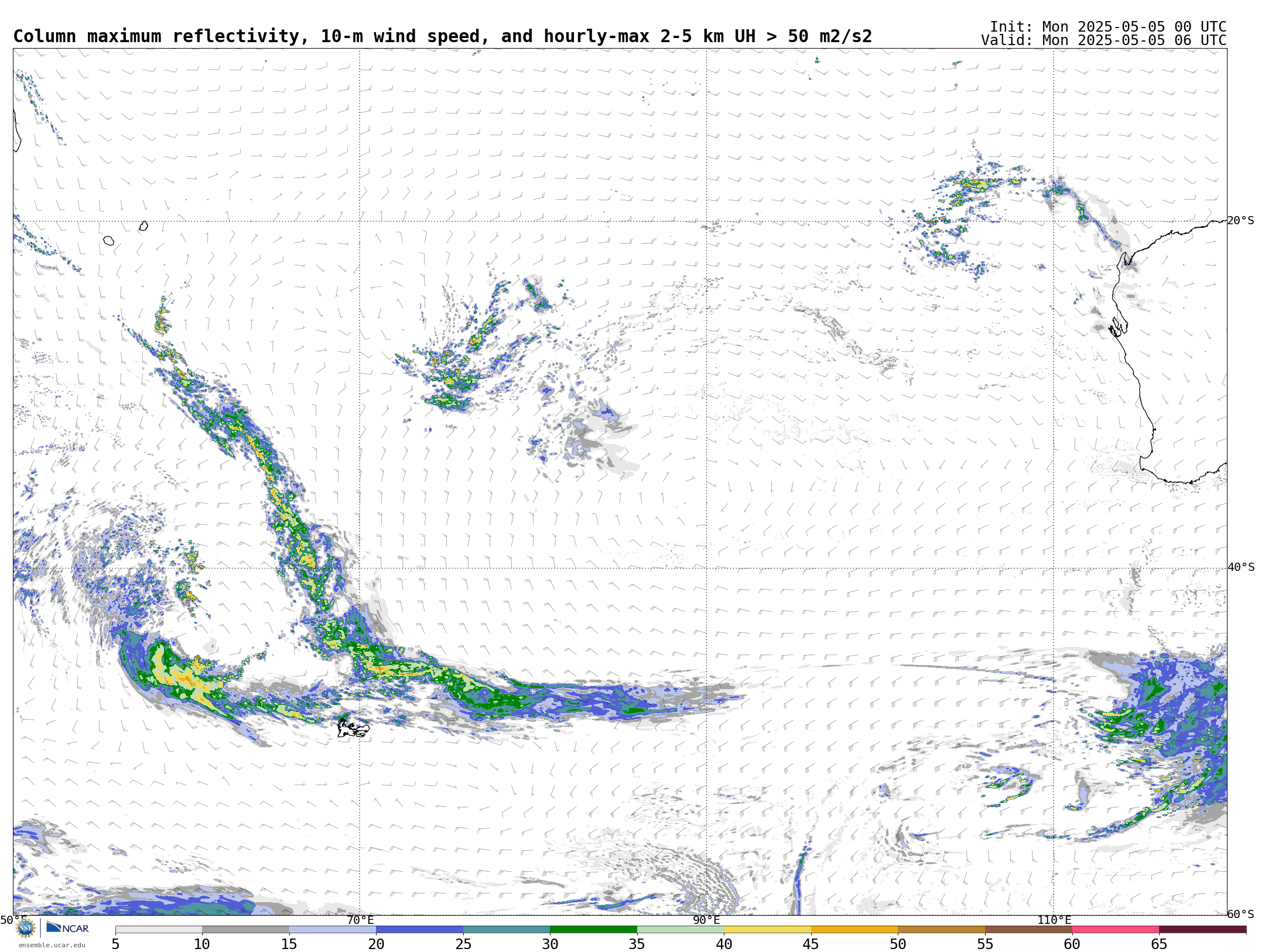Click the Kerguelen Islands outline near 70°E
1265x952 pixels.
(x=353, y=728)
